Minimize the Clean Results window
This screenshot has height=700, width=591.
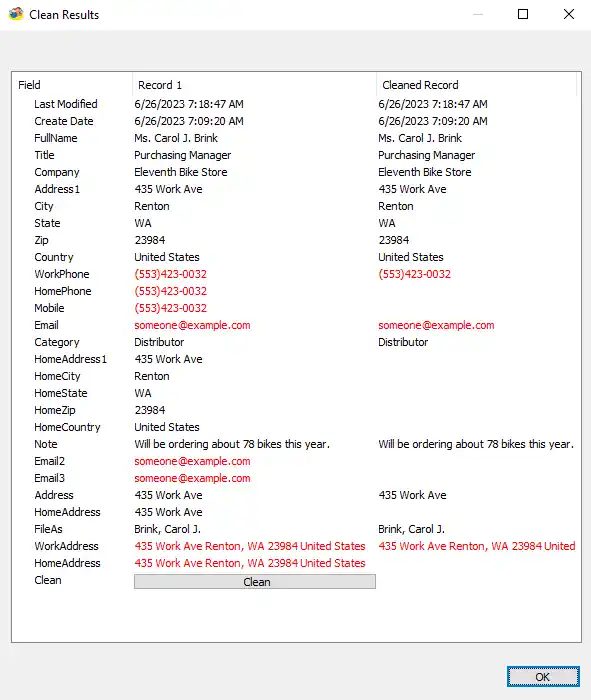tap(478, 14)
